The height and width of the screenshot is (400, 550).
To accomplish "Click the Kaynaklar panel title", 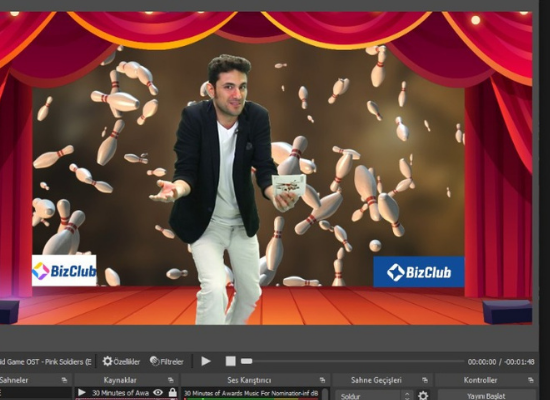I will tap(120, 380).
